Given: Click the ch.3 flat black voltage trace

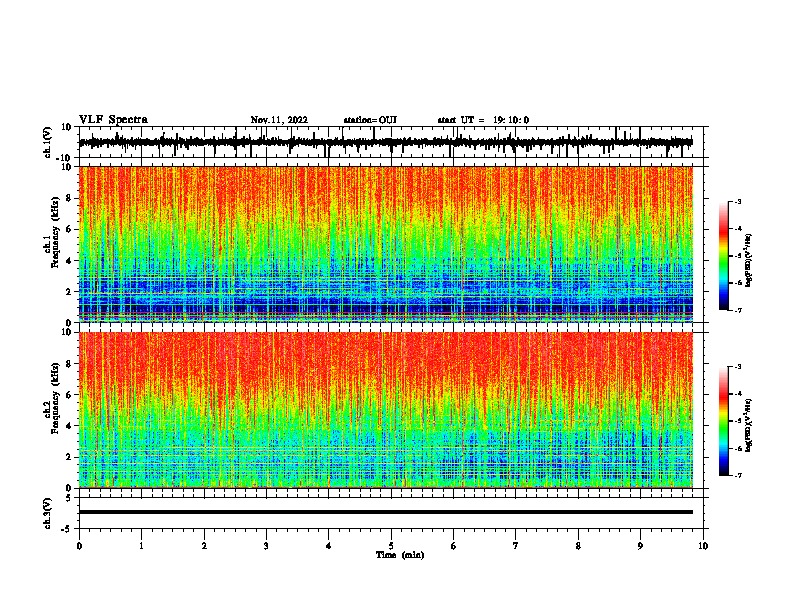Looking at the screenshot, I should [386, 512].
